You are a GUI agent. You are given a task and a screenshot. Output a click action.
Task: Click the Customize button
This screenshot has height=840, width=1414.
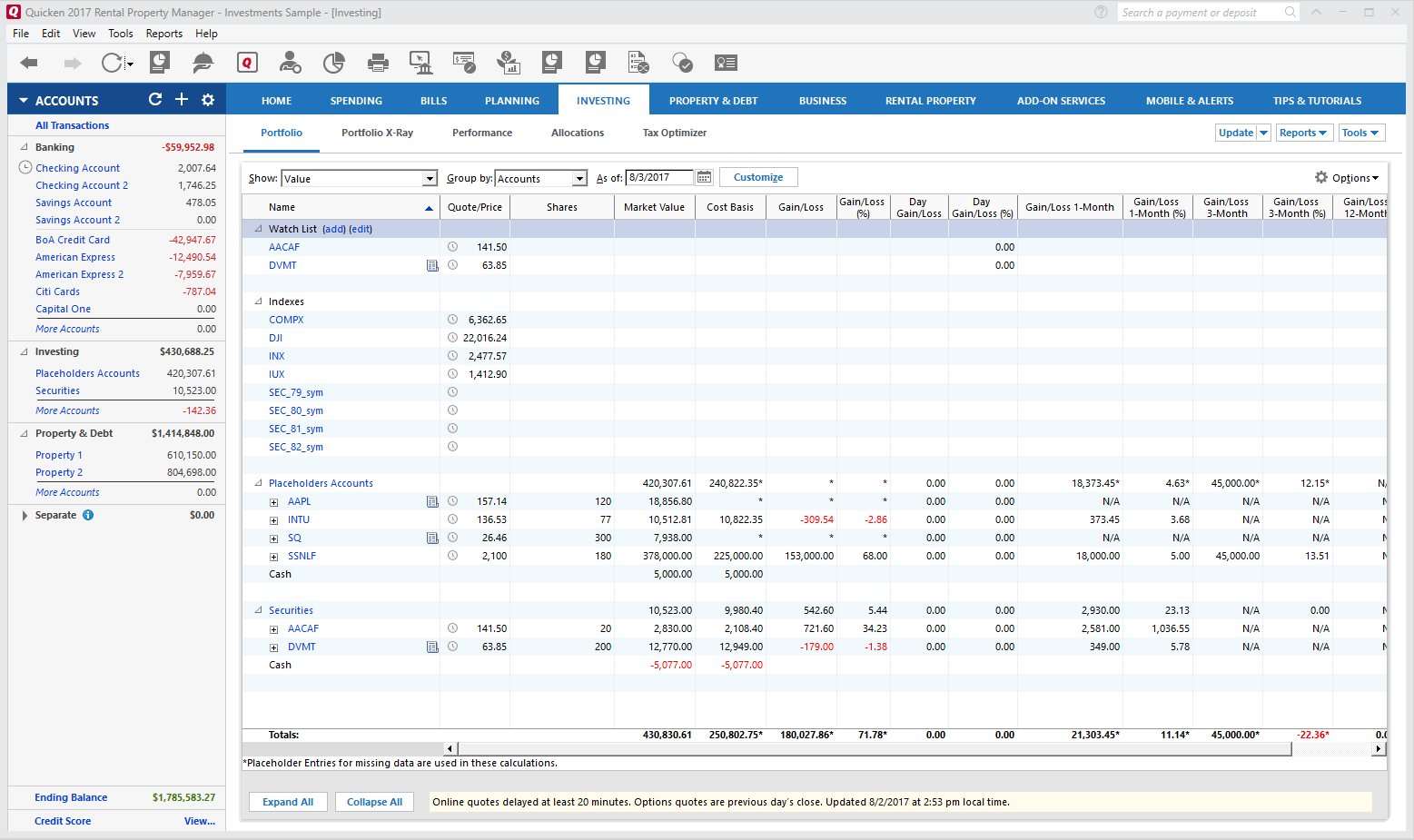[757, 177]
